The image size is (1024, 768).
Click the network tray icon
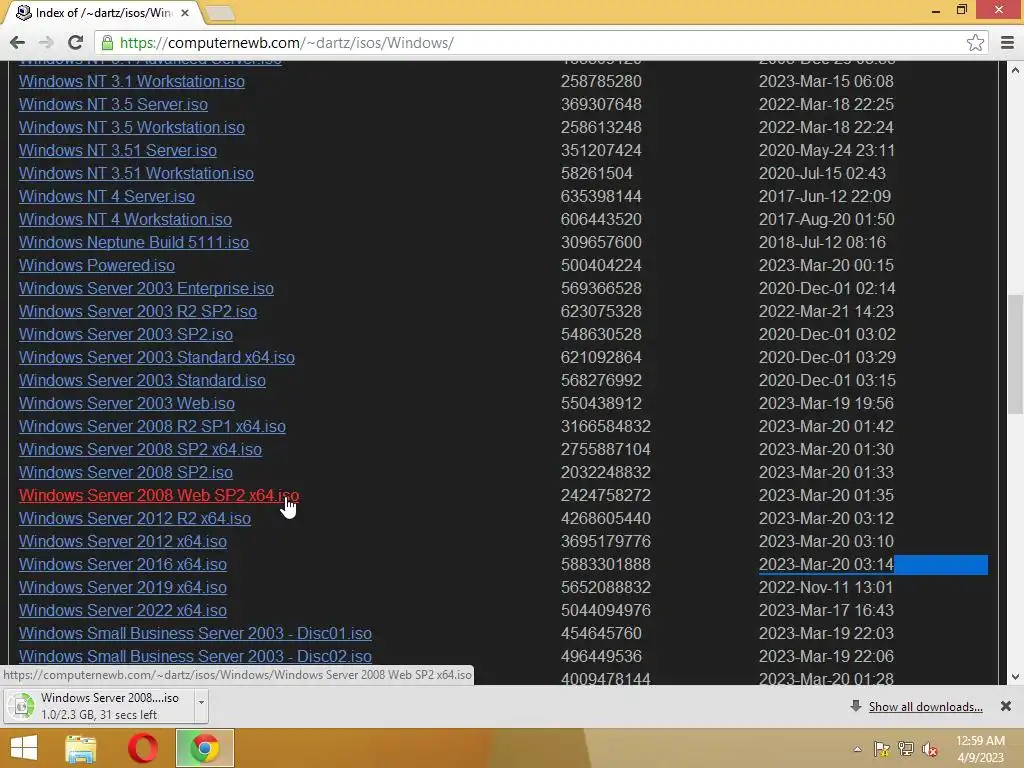906,749
